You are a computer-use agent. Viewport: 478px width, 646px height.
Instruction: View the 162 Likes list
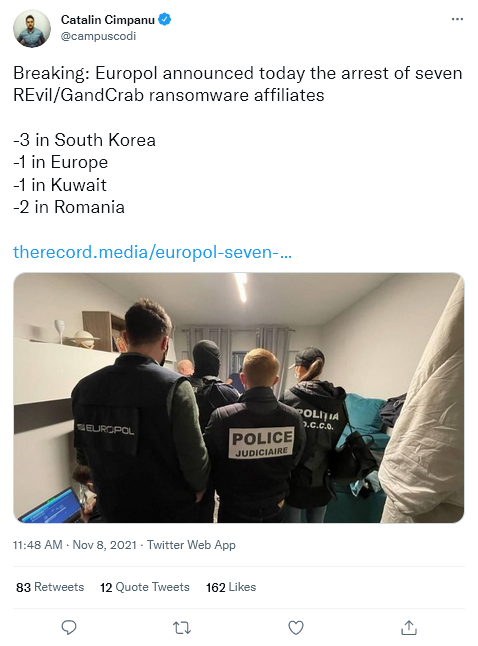pos(231,587)
